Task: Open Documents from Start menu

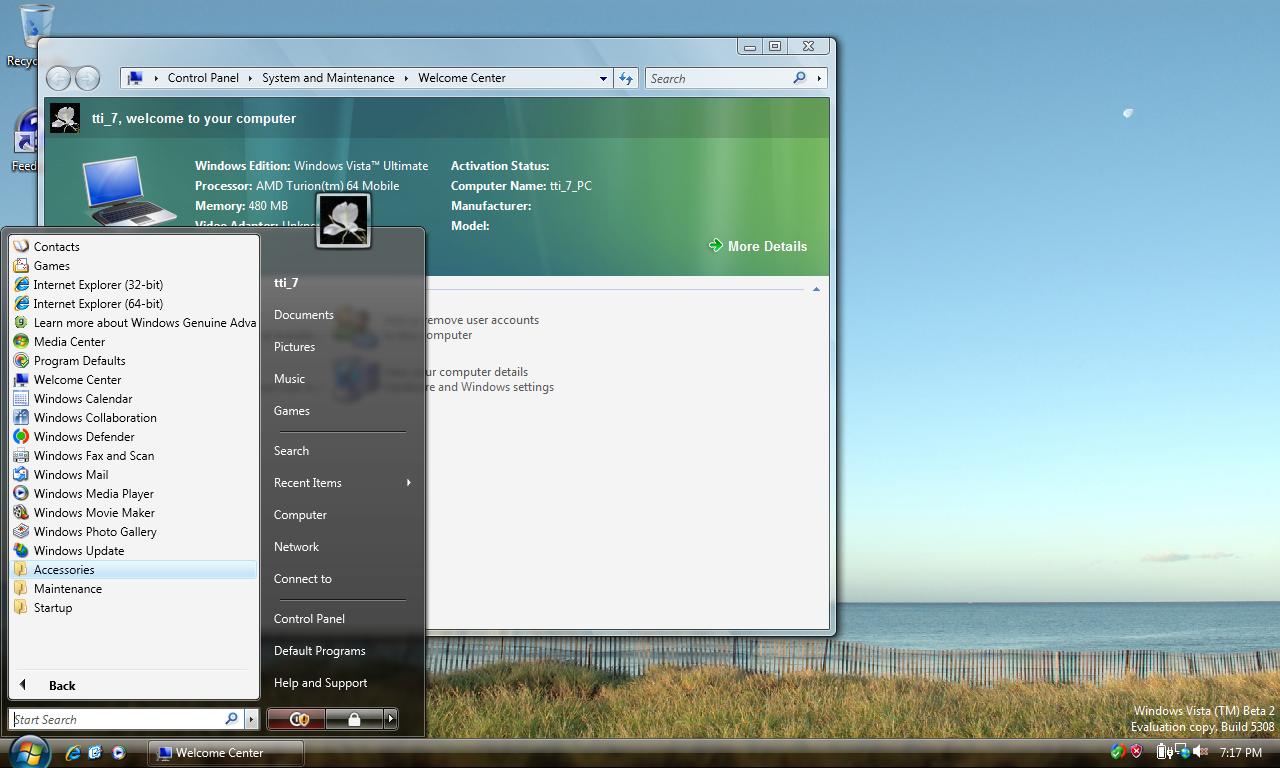Action: [x=304, y=315]
